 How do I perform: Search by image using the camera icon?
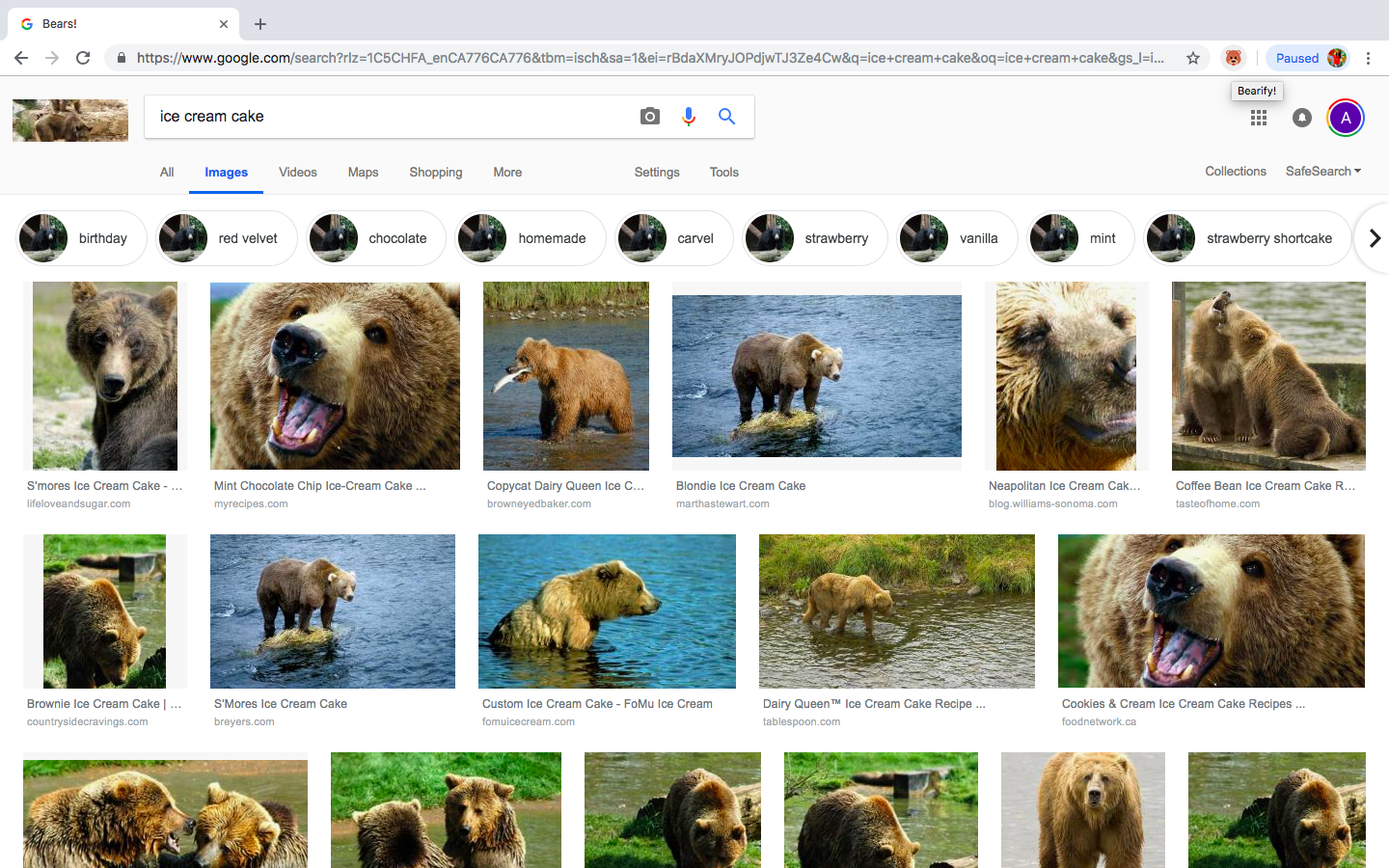[x=650, y=117]
